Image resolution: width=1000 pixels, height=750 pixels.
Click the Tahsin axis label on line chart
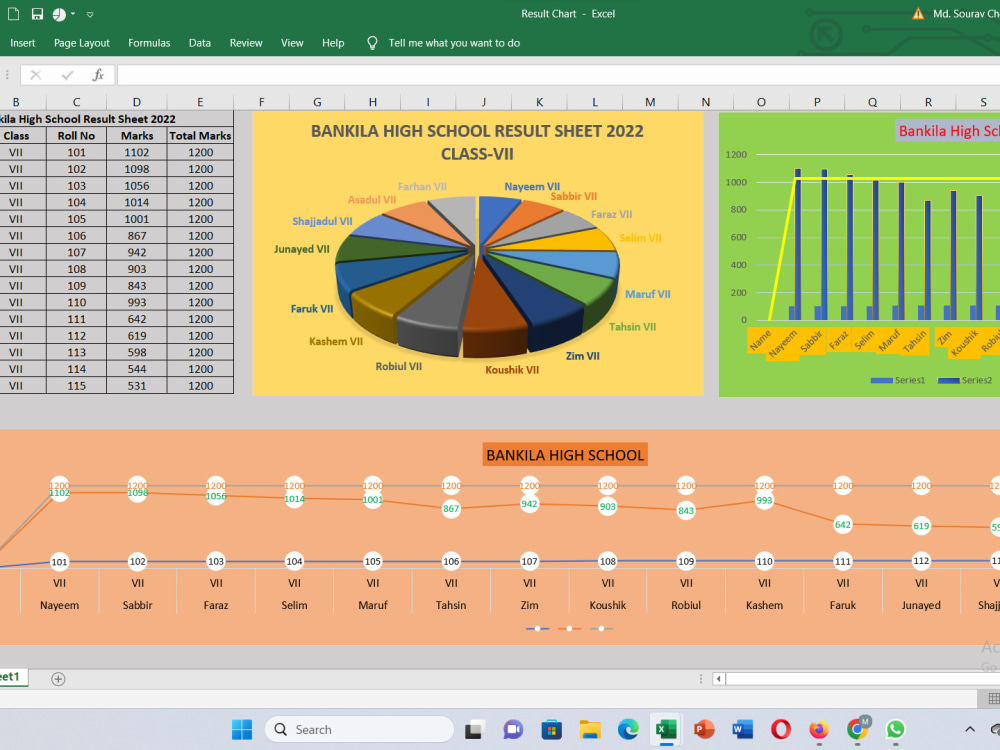(451, 605)
